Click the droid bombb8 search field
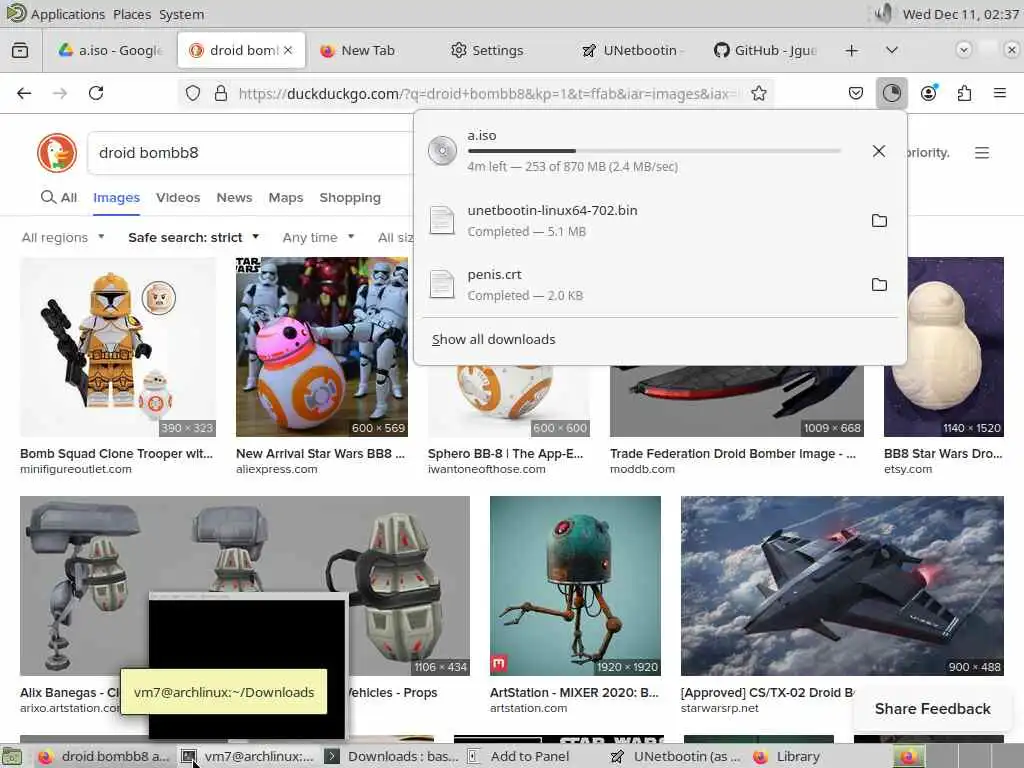 (251, 153)
